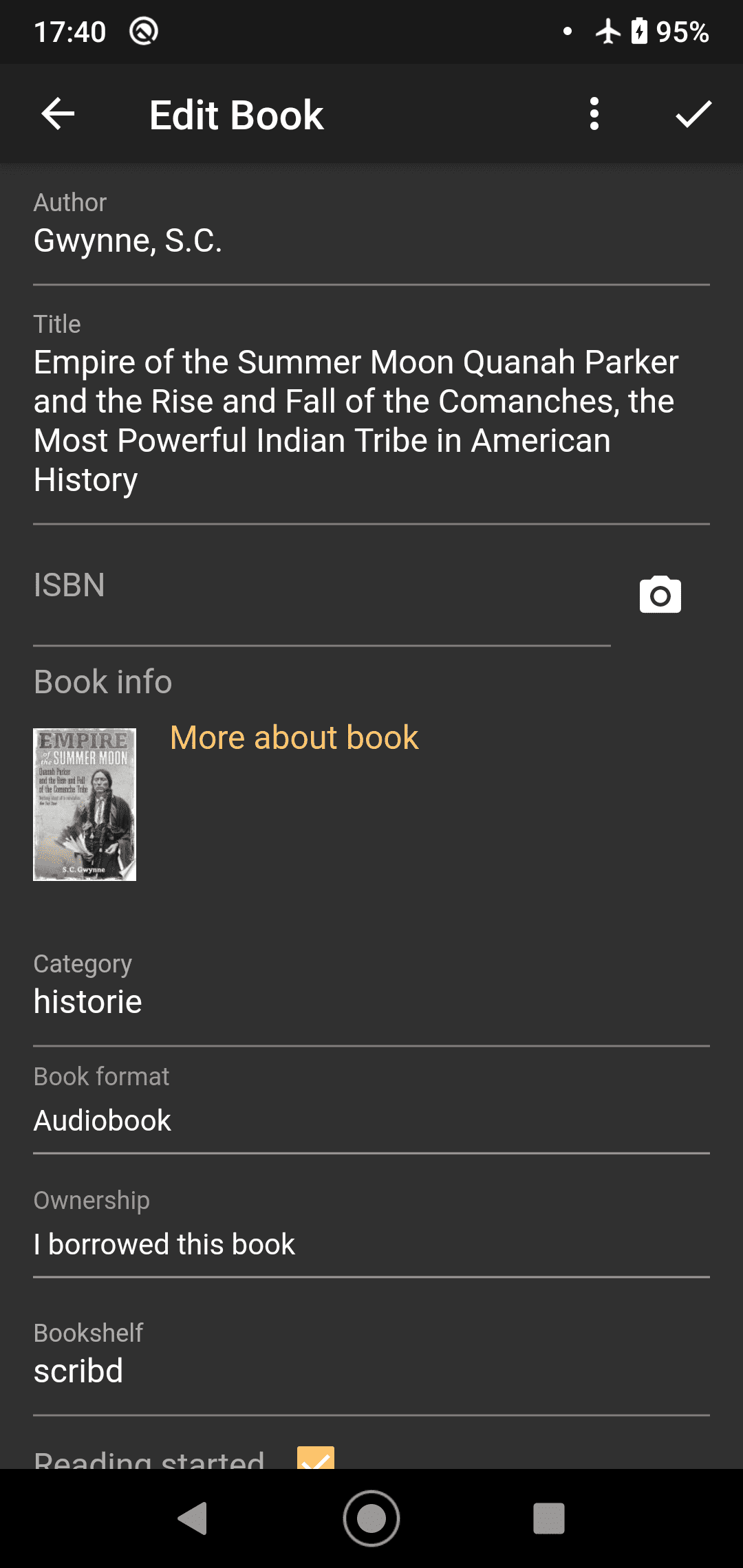The width and height of the screenshot is (743, 1568).
Task: Tap the back arrow in Edit Book header
Action: pos(58,114)
